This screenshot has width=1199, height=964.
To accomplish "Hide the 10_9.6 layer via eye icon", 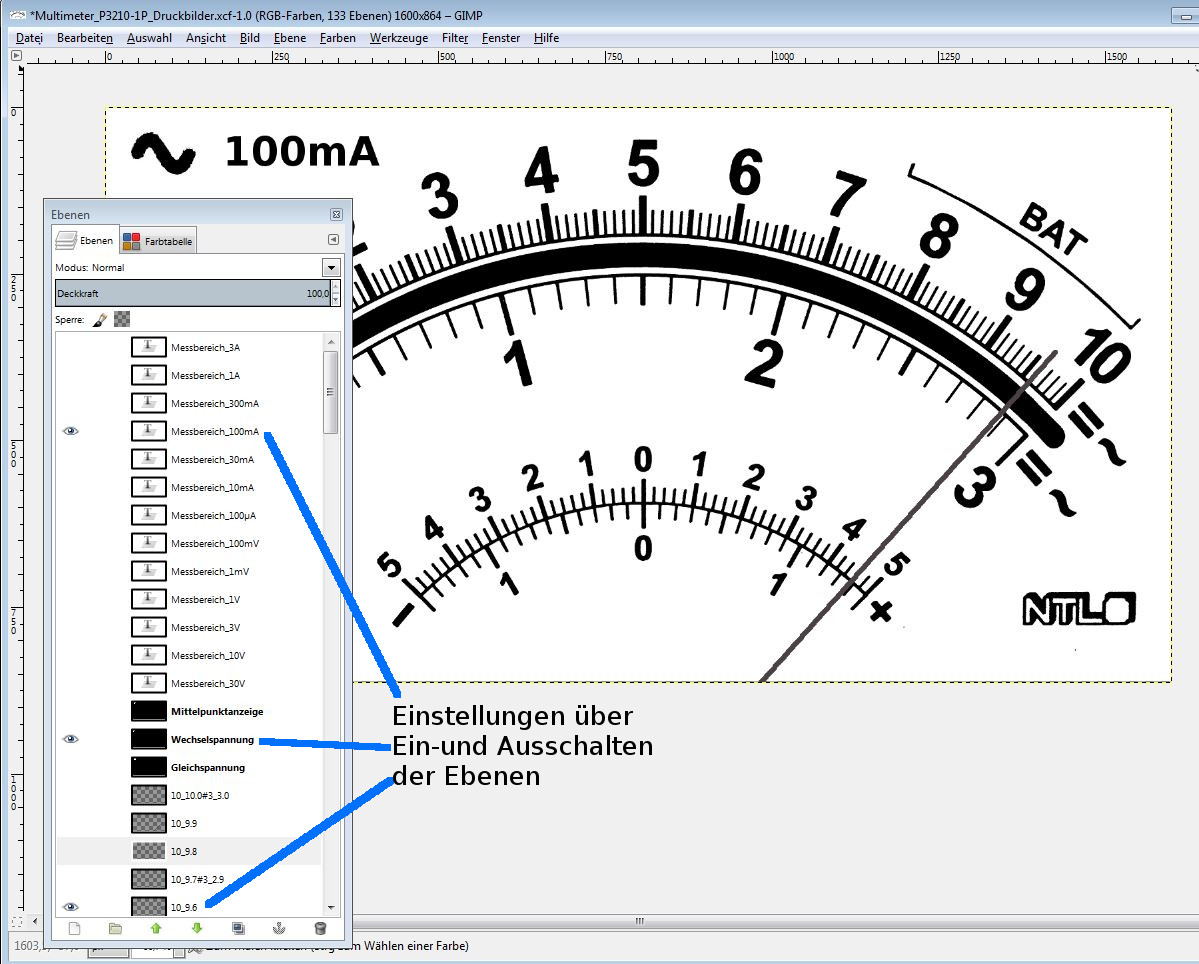I will coord(71,907).
